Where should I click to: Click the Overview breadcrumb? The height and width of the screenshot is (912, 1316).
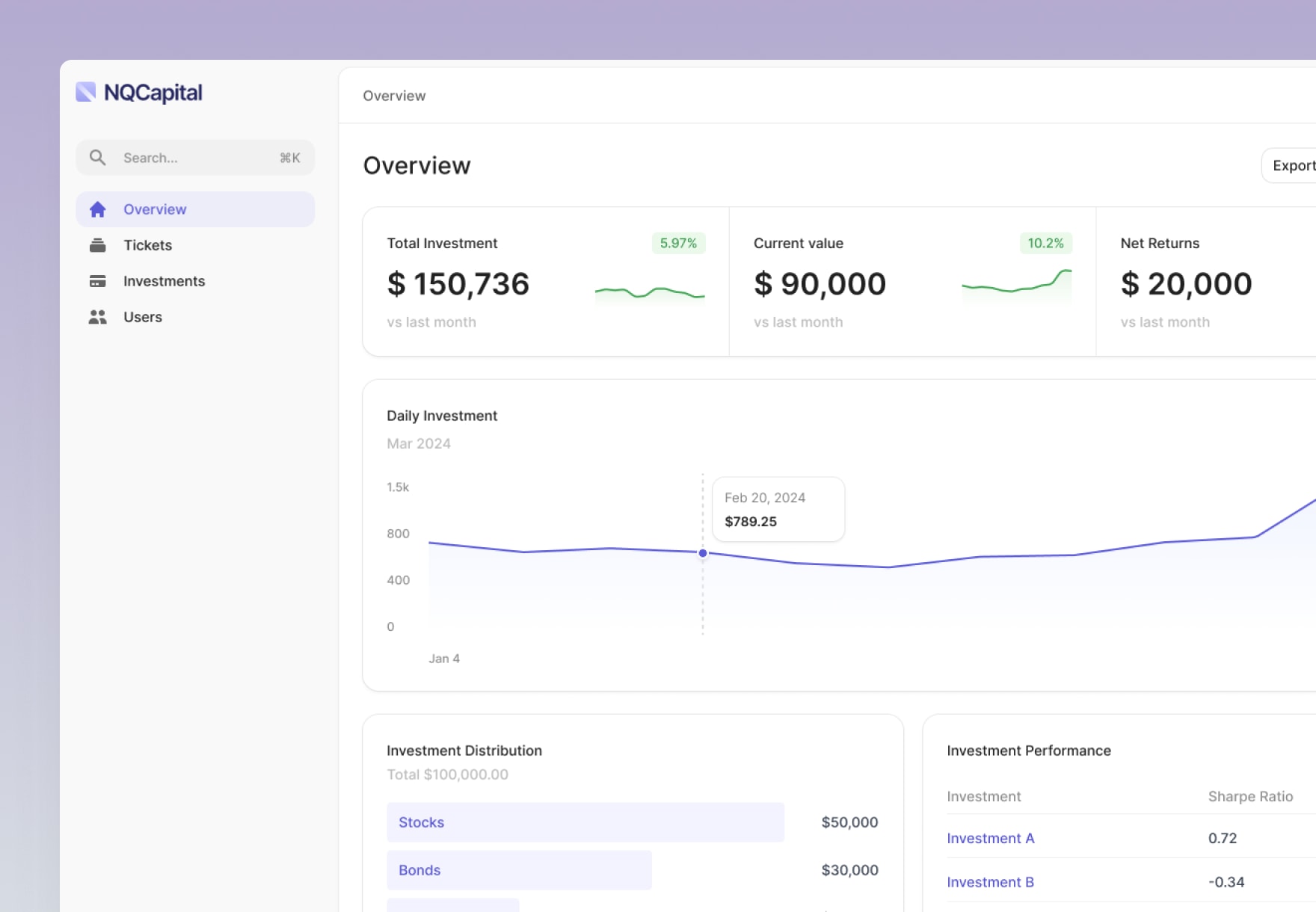point(394,96)
